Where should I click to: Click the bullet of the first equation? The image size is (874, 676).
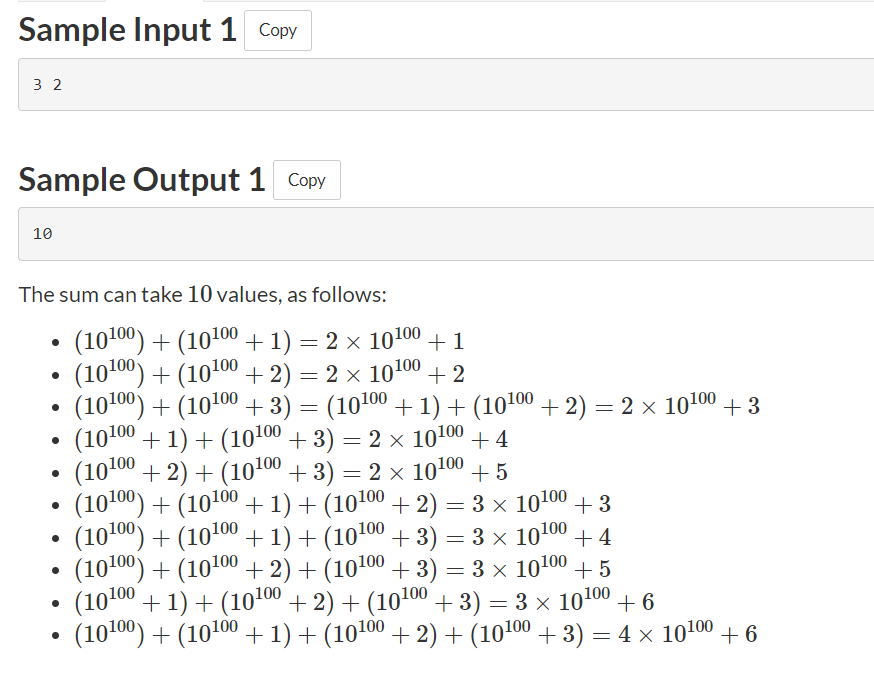[x=55, y=342]
